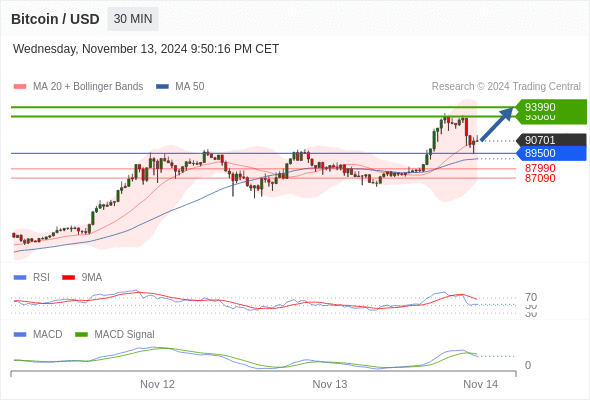Image resolution: width=590 pixels, height=400 pixels.
Task: Click the red 87990 support level
Action: pos(540,168)
